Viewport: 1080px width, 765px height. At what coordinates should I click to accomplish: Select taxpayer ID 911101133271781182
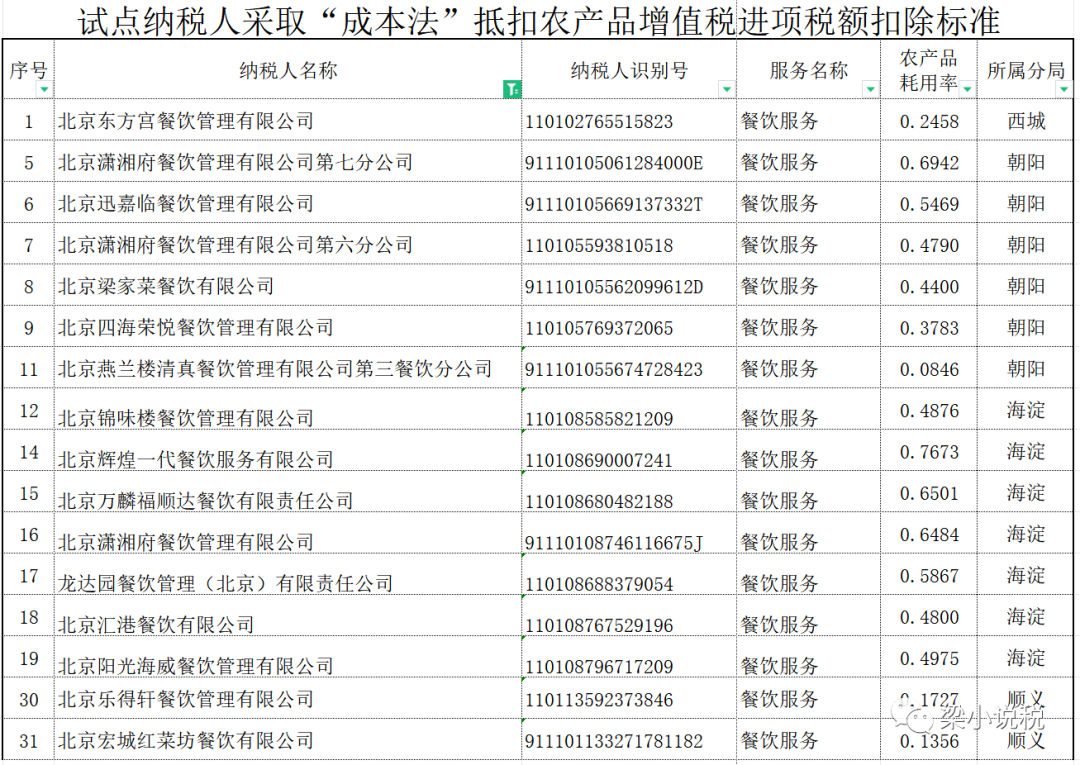tap(629, 740)
